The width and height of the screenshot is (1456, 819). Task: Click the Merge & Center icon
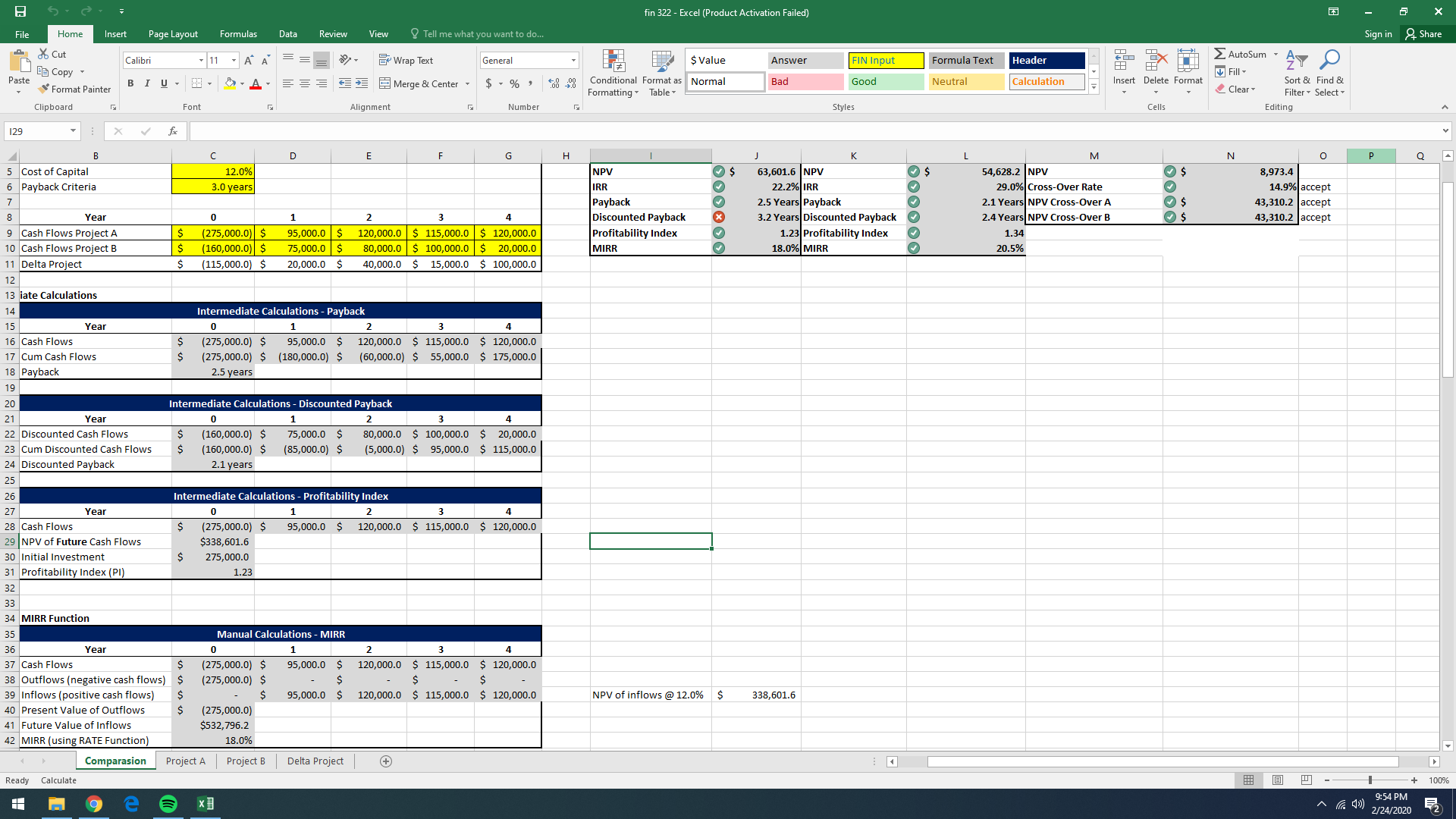pyautogui.click(x=385, y=83)
